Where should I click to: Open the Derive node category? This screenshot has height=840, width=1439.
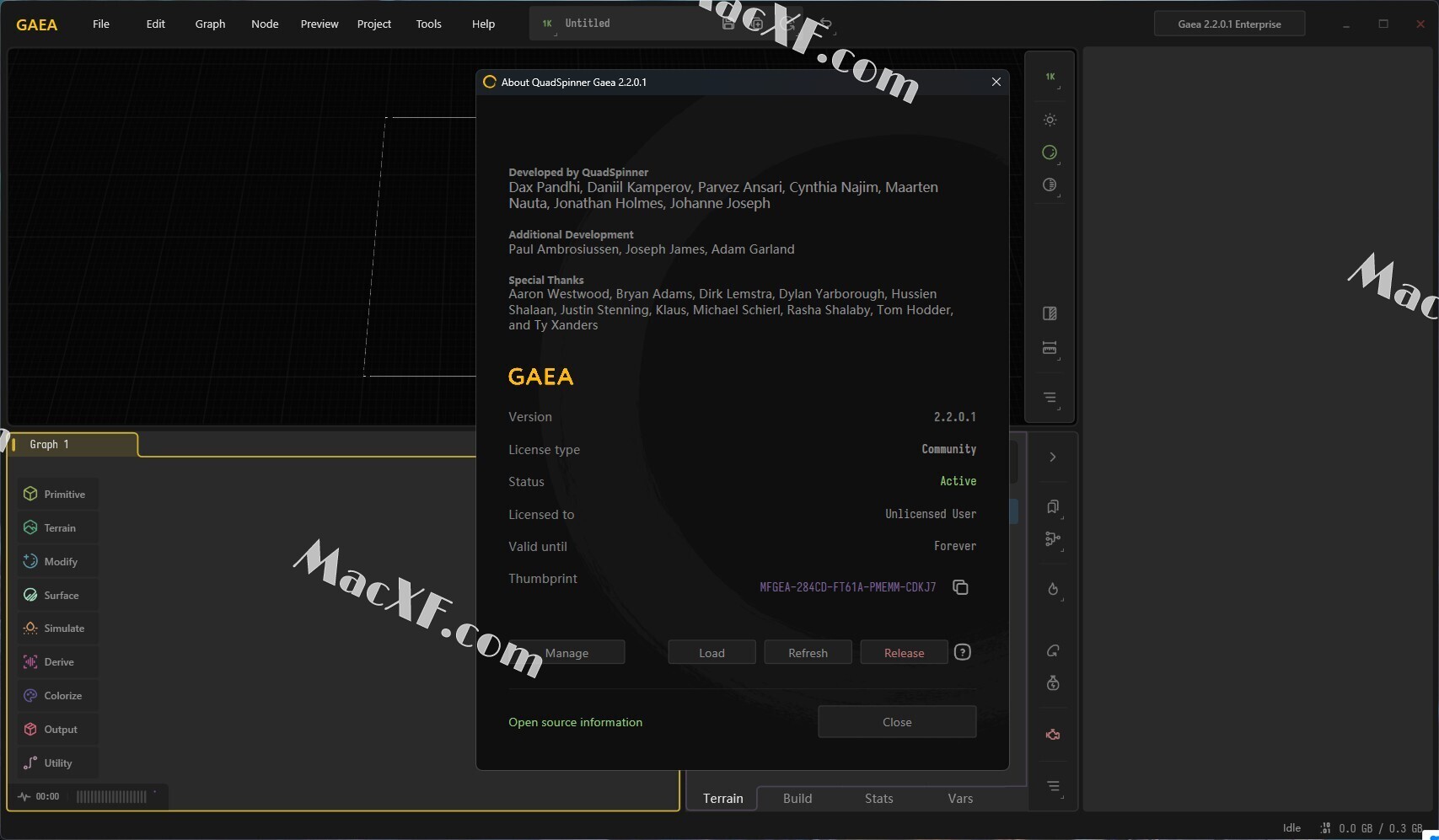coord(57,661)
